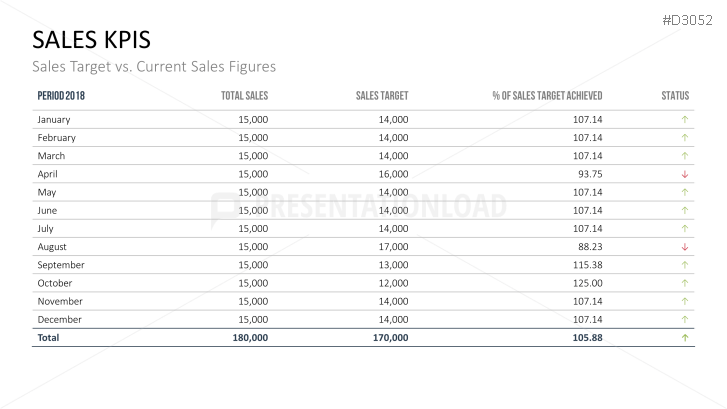
Task: Select the Total Sales column header
Action: (x=244, y=96)
